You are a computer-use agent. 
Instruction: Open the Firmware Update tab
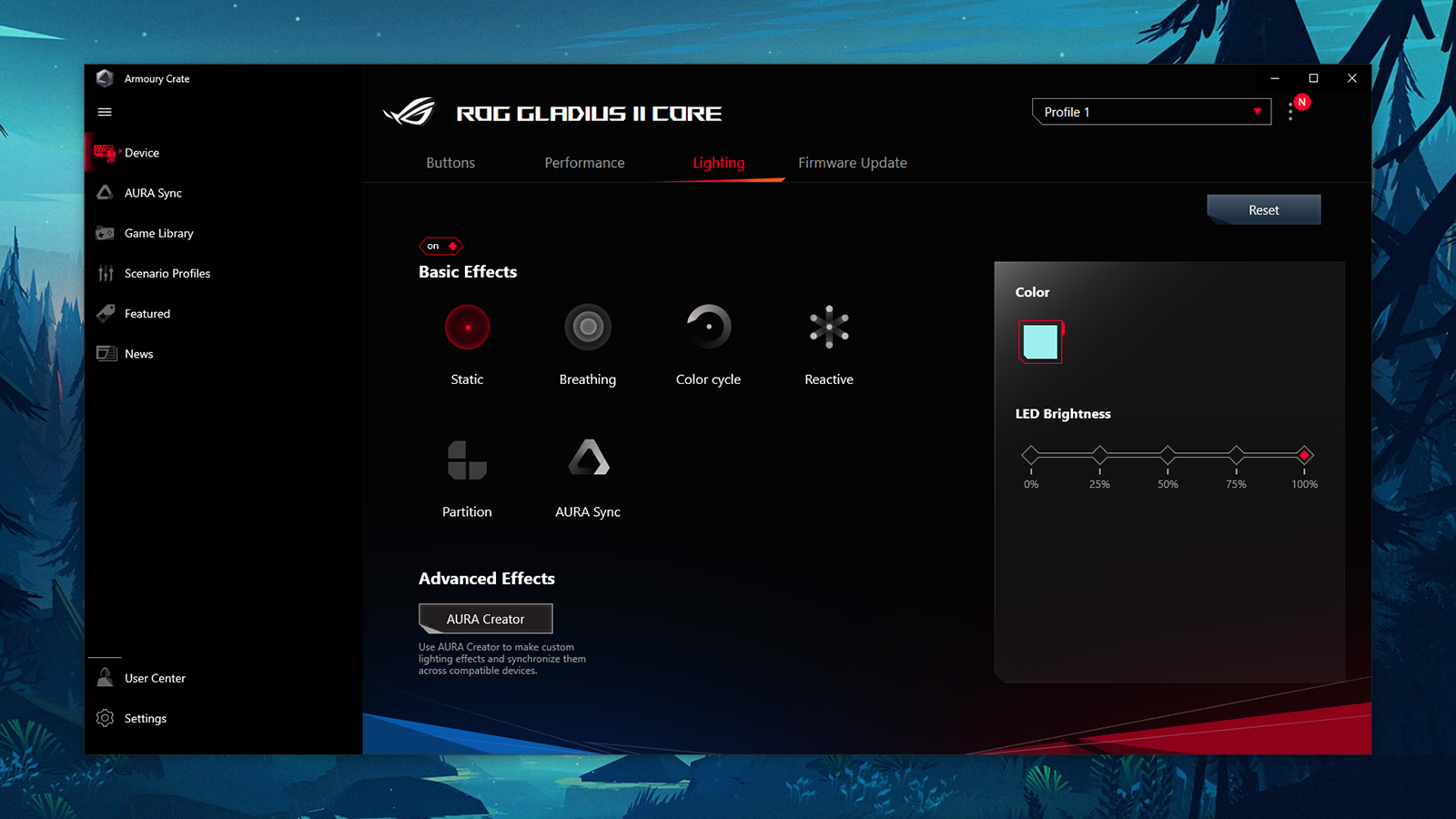pos(853,163)
